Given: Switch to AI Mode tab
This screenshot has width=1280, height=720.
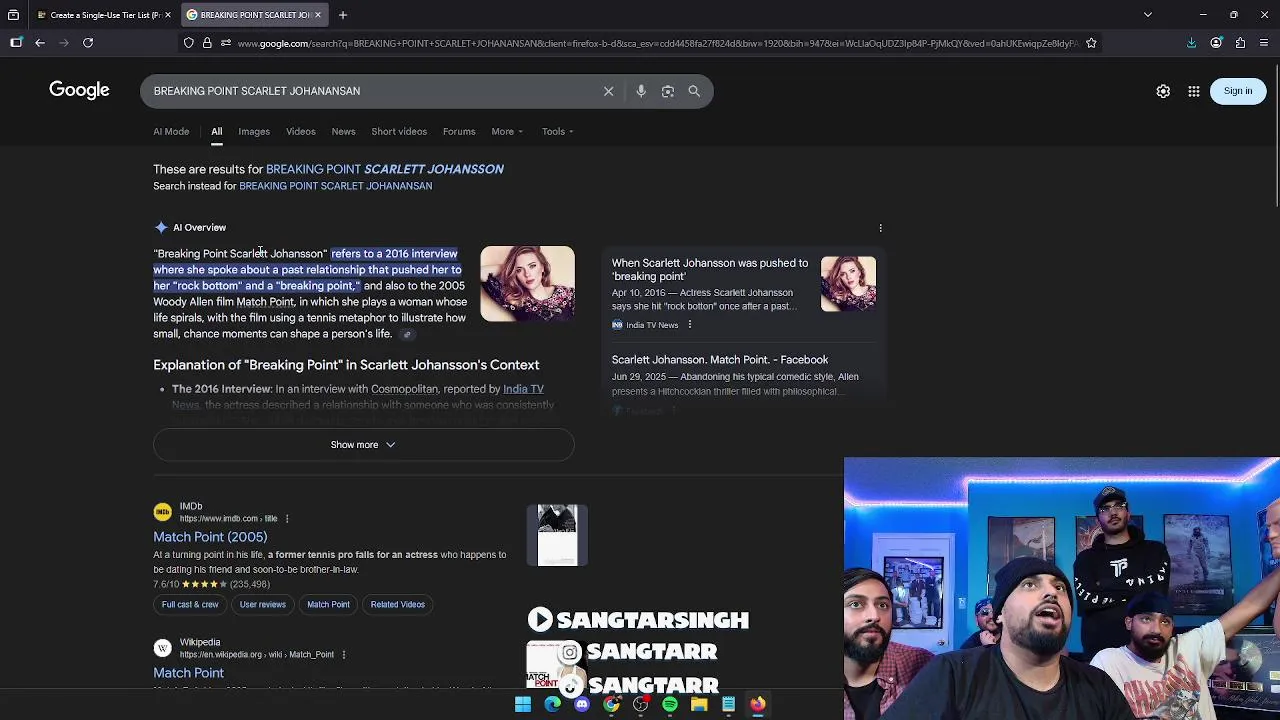Looking at the screenshot, I should pyautogui.click(x=171, y=132).
